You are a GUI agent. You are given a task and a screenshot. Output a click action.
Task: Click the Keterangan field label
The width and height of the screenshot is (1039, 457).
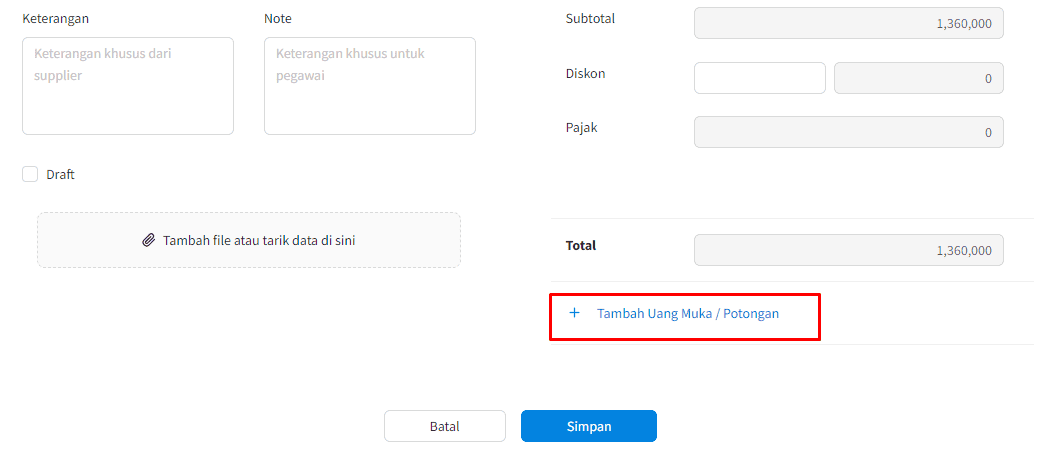pyautogui.click(x=56, y=19)
